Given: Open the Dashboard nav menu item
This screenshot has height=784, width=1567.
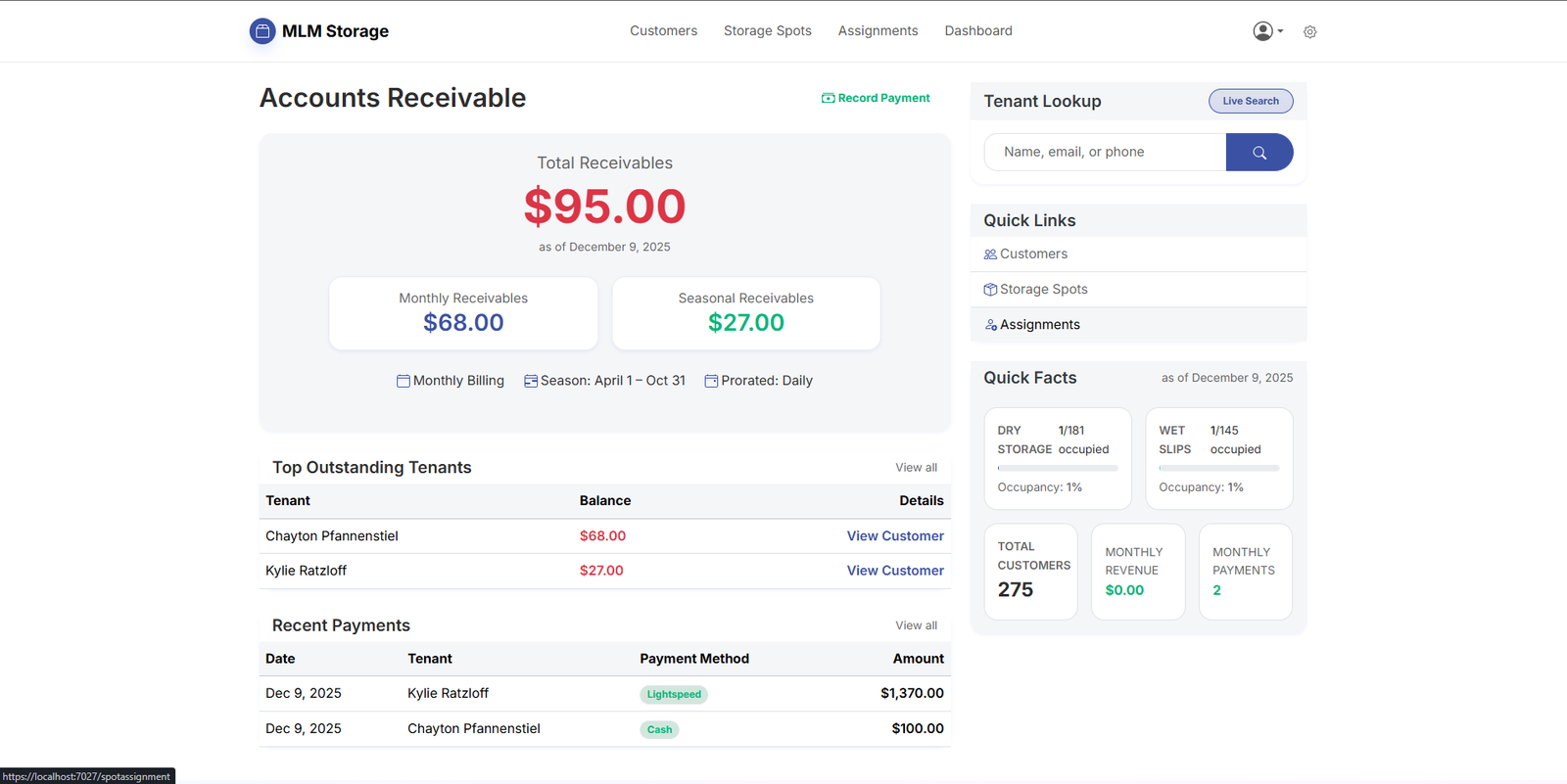Looking at the screenshot, I should click(x=978, y=31).
